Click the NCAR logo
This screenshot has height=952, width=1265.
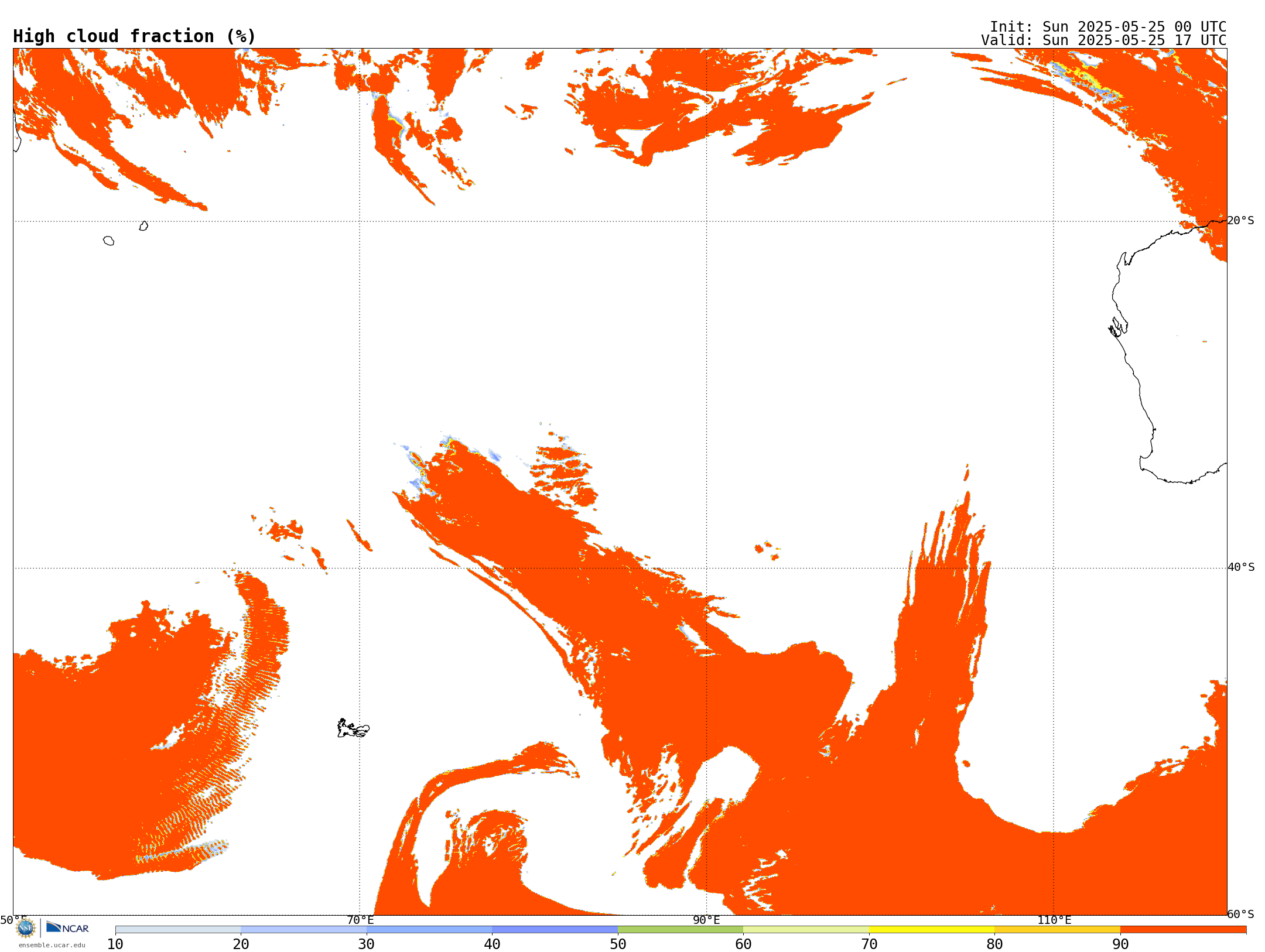67,927
